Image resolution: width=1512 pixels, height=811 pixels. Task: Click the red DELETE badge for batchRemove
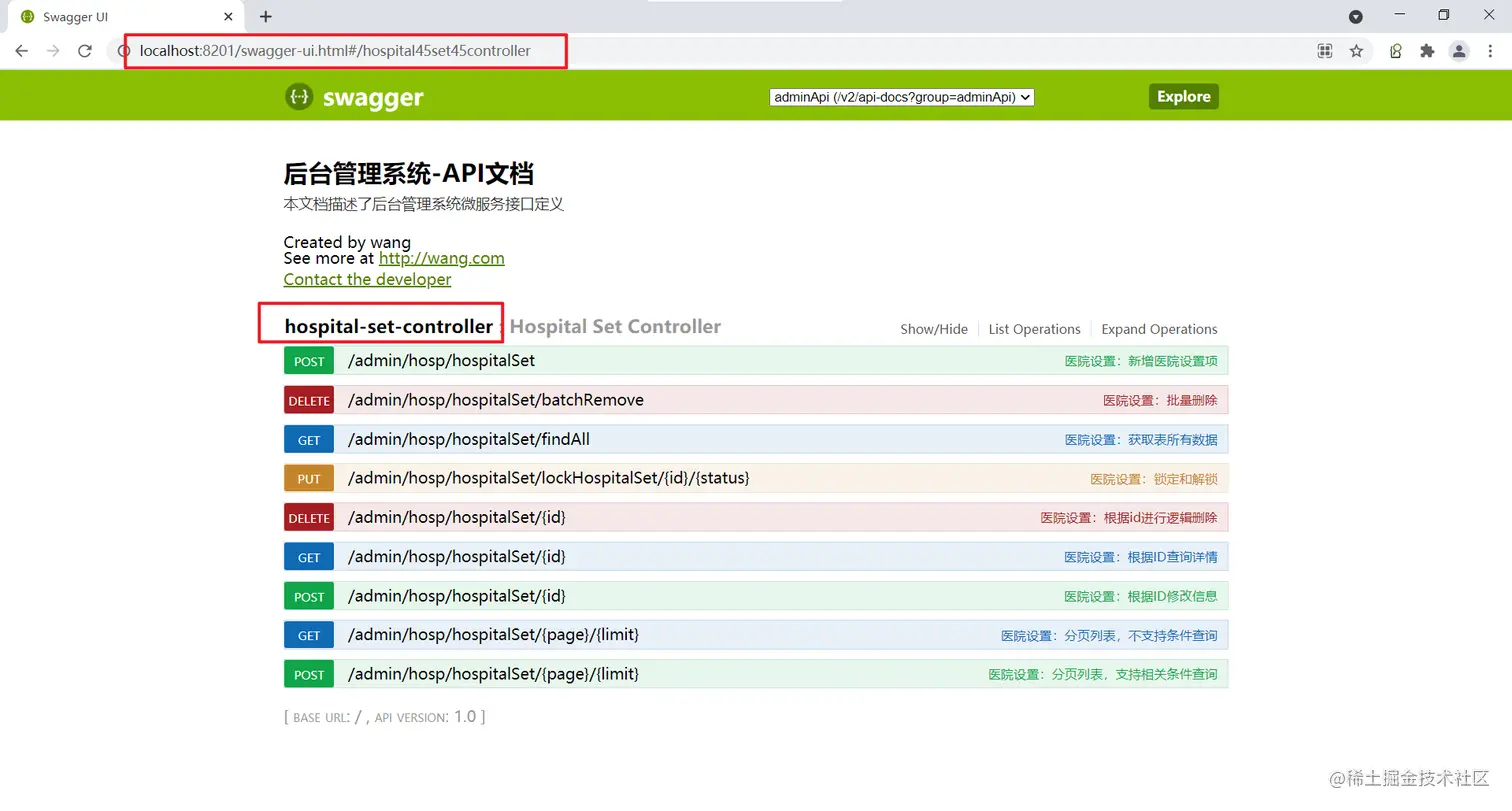[x=309, y=400]
